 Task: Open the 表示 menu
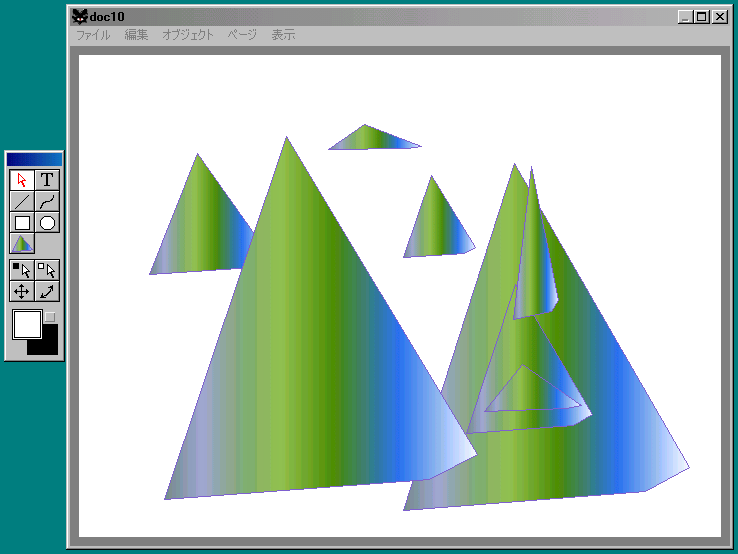click(283, 35)
